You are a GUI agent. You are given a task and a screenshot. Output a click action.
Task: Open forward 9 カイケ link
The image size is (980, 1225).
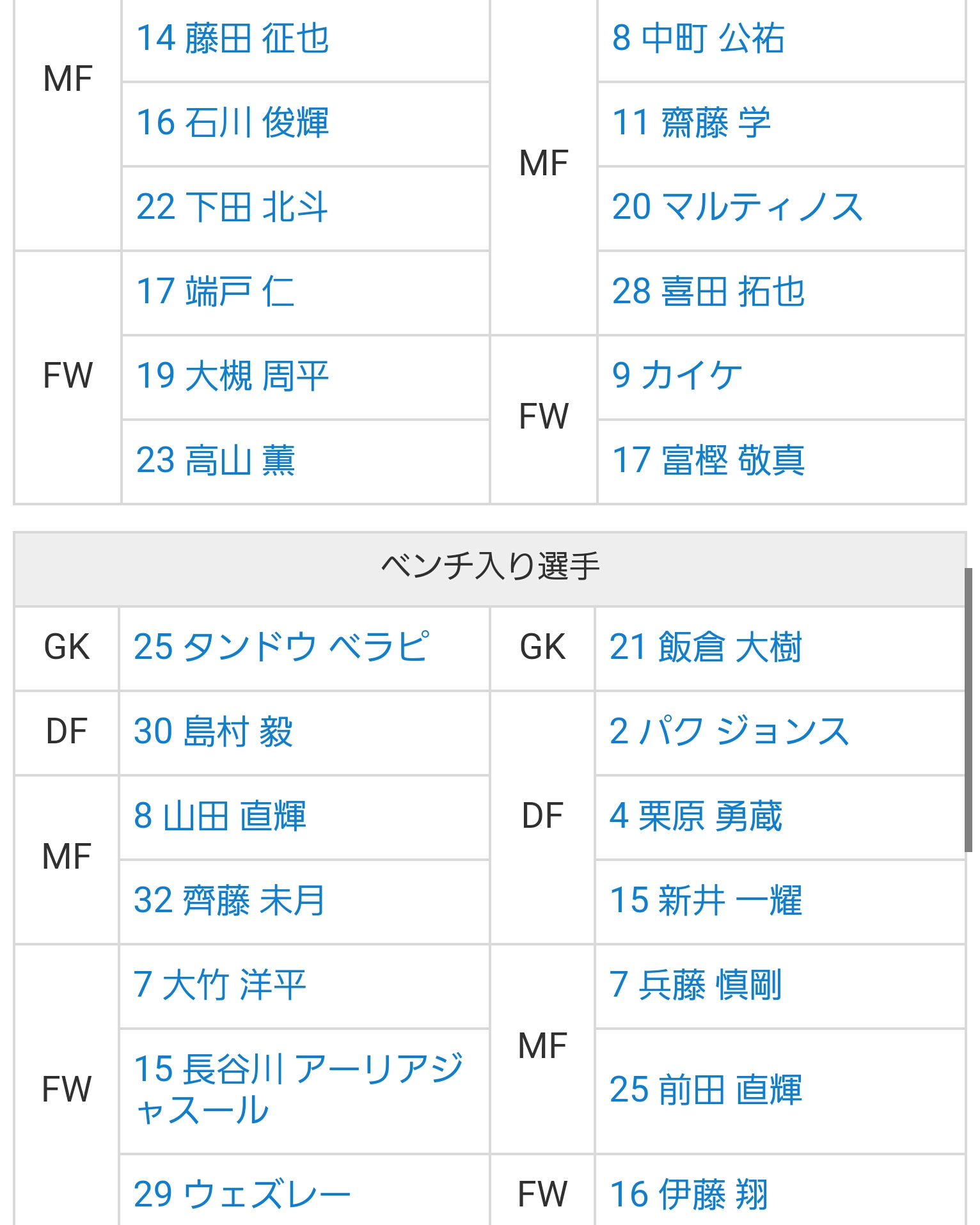pos(677,376)
